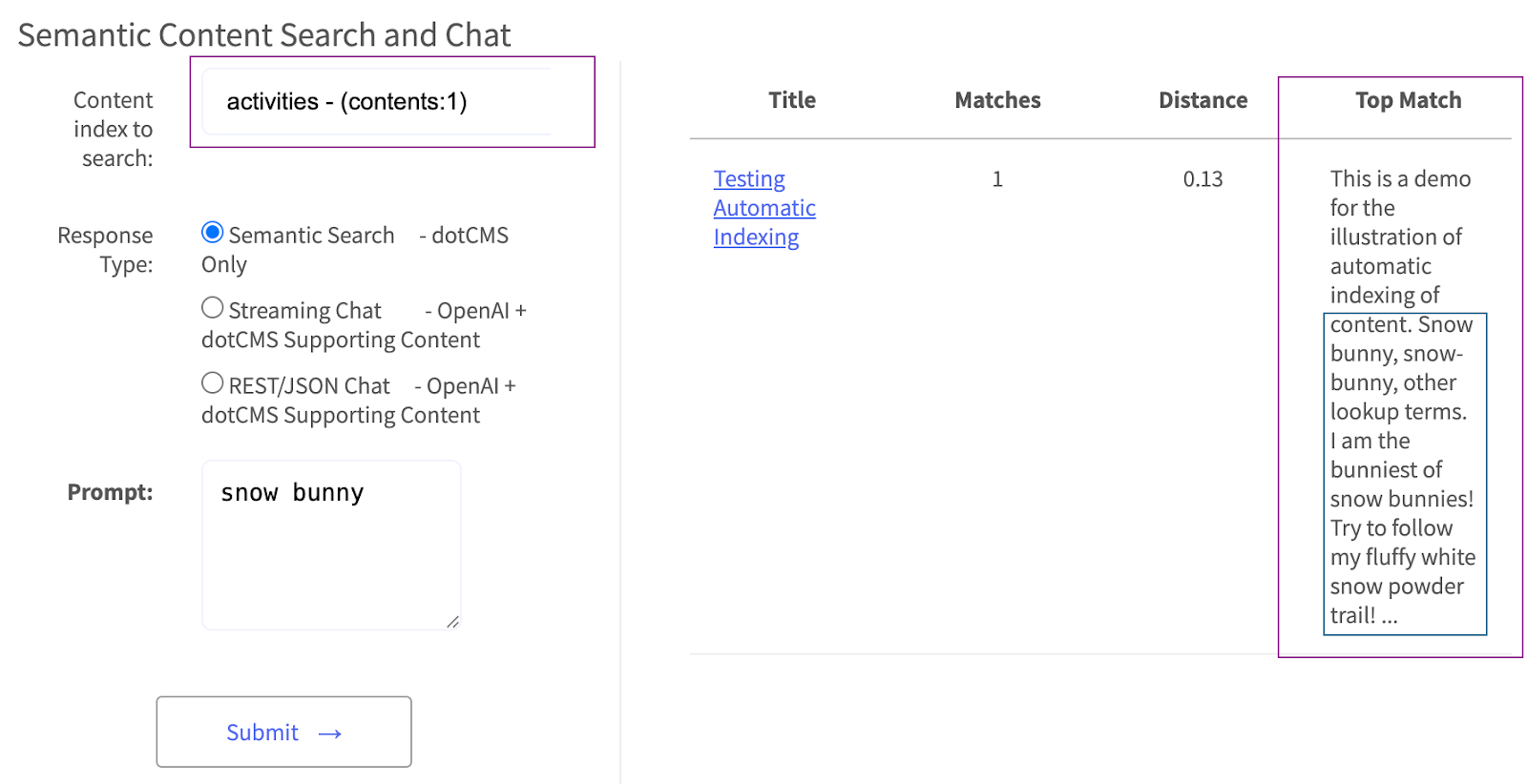Screen dimensions: 1527x784
Task: Click the Top Match excerpt text
Action: 1401,397
